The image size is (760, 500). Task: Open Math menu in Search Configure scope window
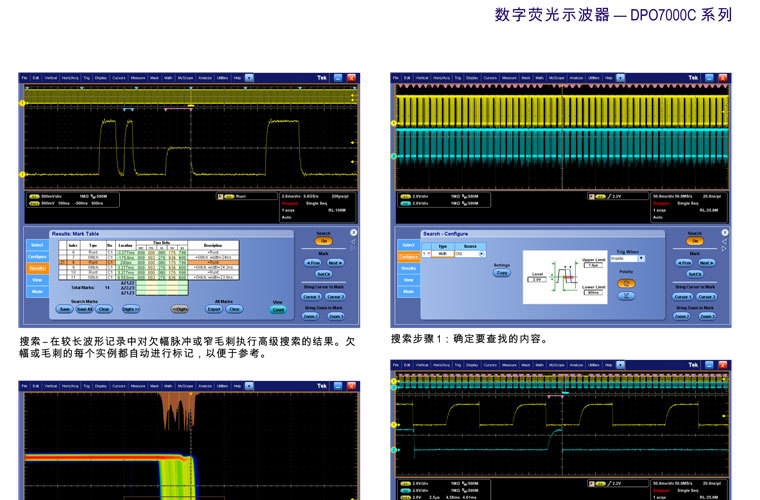click(539, 78)
